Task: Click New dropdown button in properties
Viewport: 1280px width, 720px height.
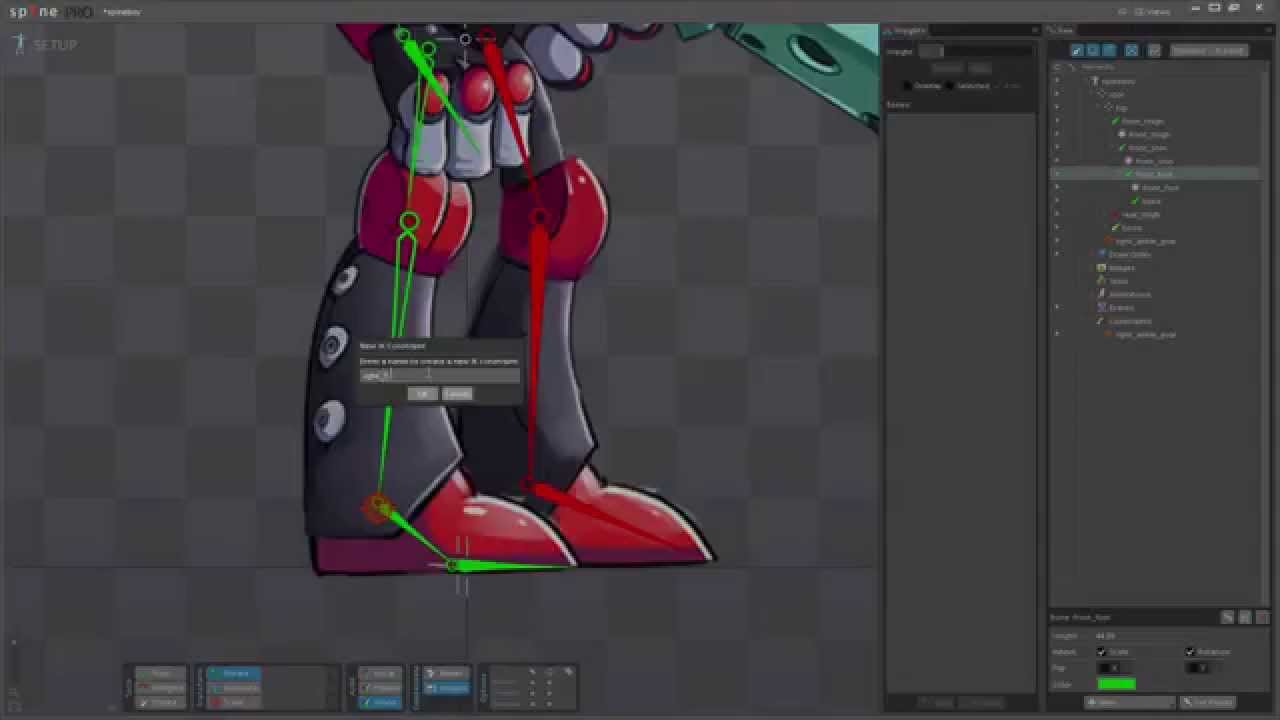Action: pos(1130,702)
